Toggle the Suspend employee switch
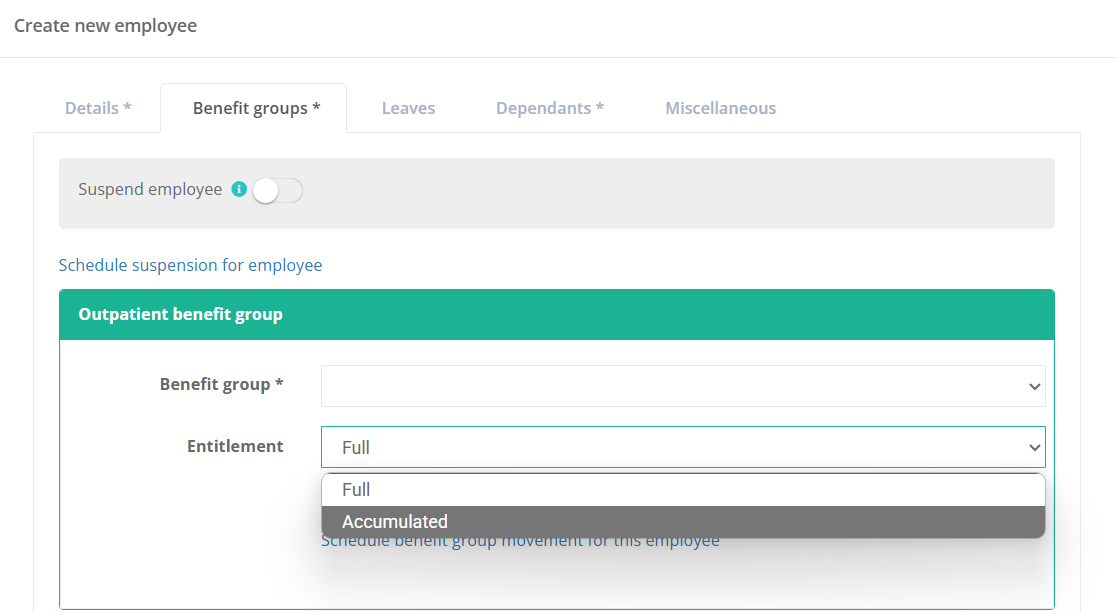 tap(277, 190)
